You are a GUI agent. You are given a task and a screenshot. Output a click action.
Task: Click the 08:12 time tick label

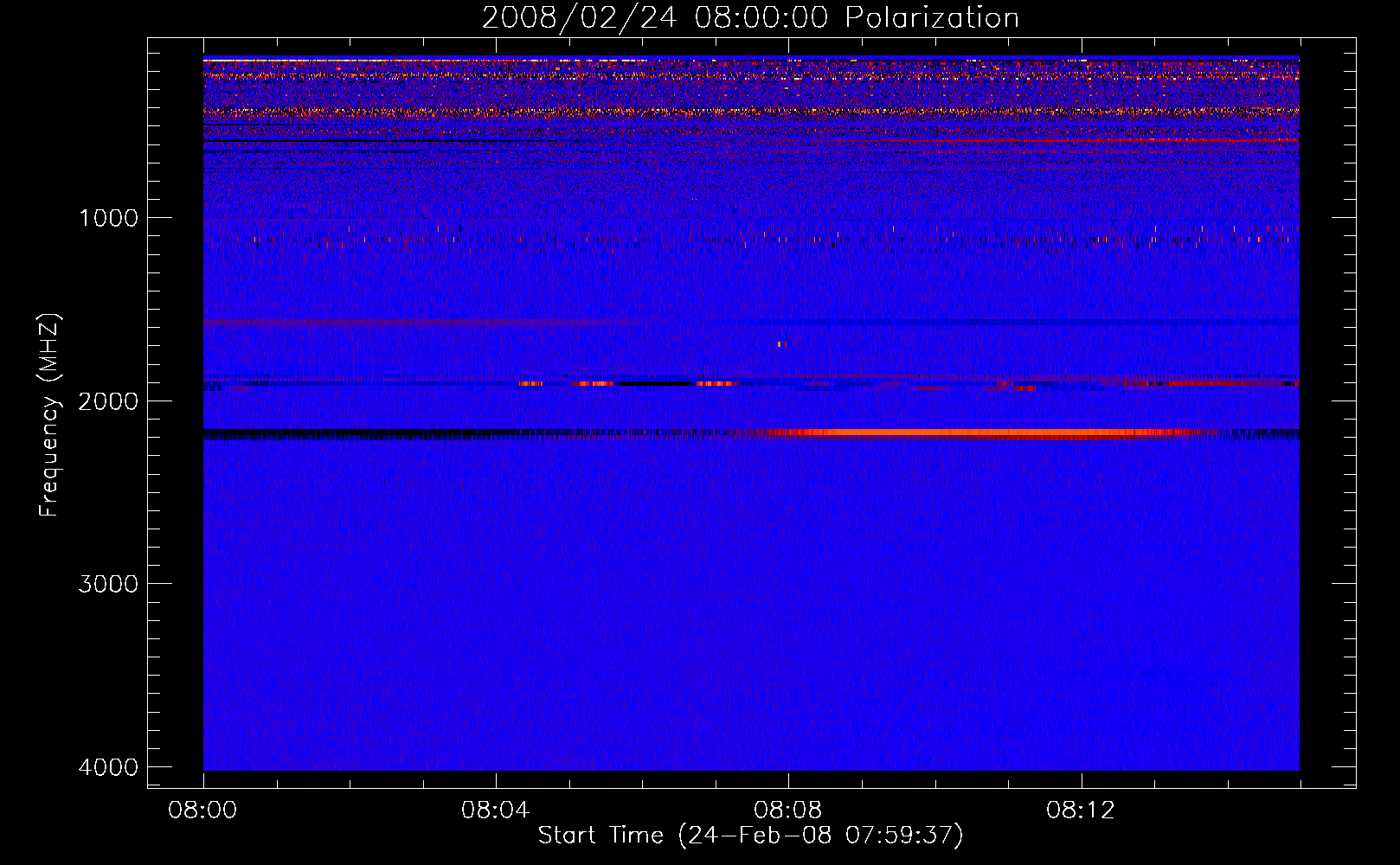click(1080, 811)
